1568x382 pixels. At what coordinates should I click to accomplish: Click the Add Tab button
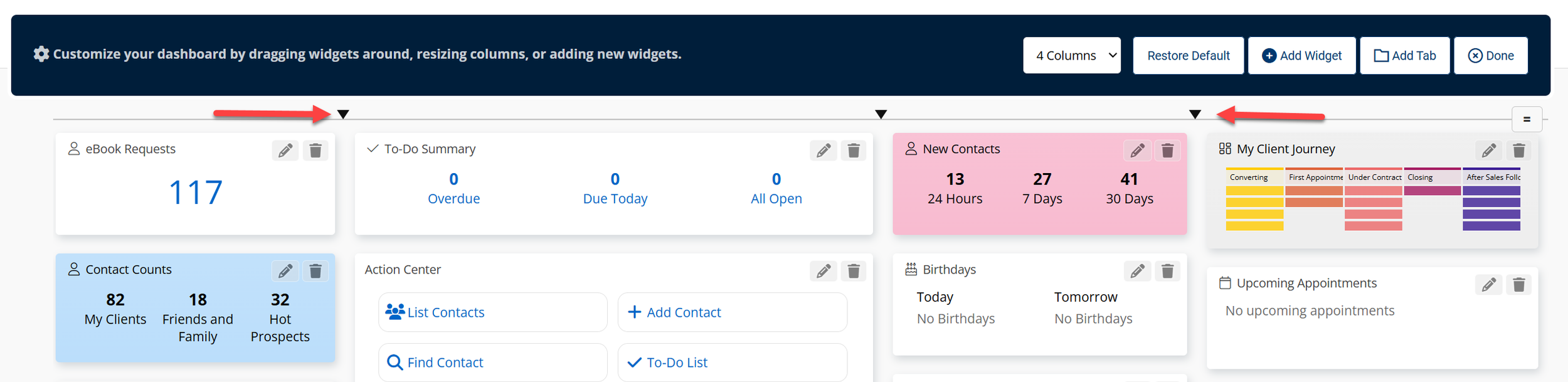pos(1405,55)
